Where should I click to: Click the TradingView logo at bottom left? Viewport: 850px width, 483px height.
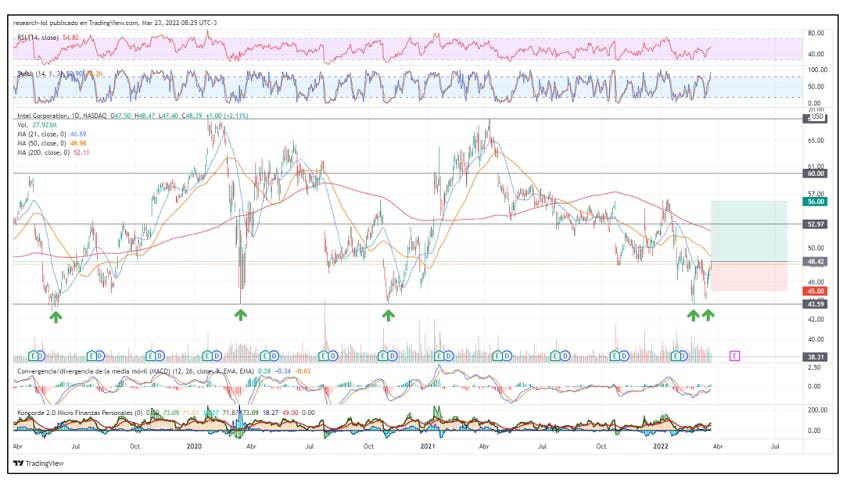click(39, 463)
